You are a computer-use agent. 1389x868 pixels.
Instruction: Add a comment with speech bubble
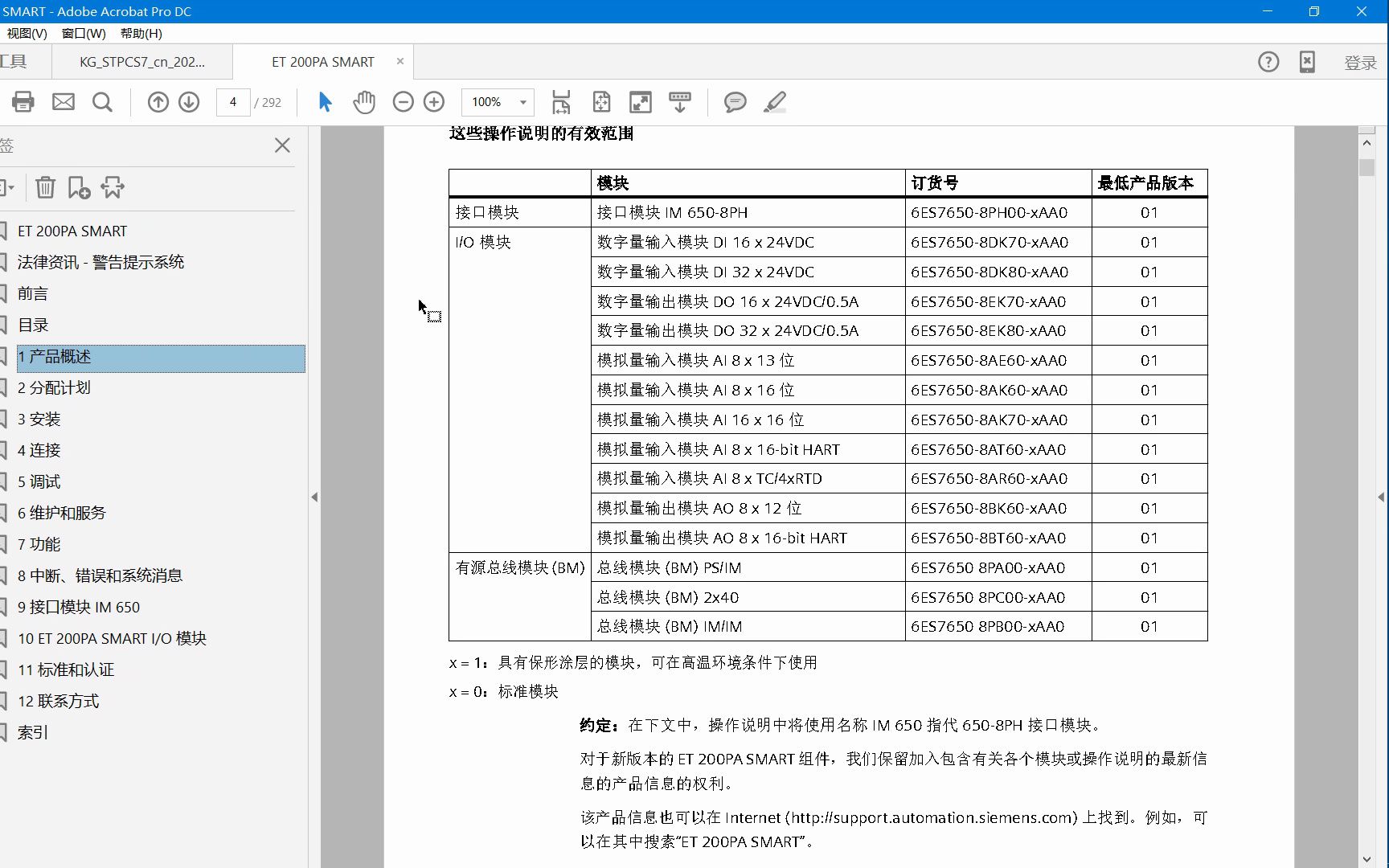point(735,102)
